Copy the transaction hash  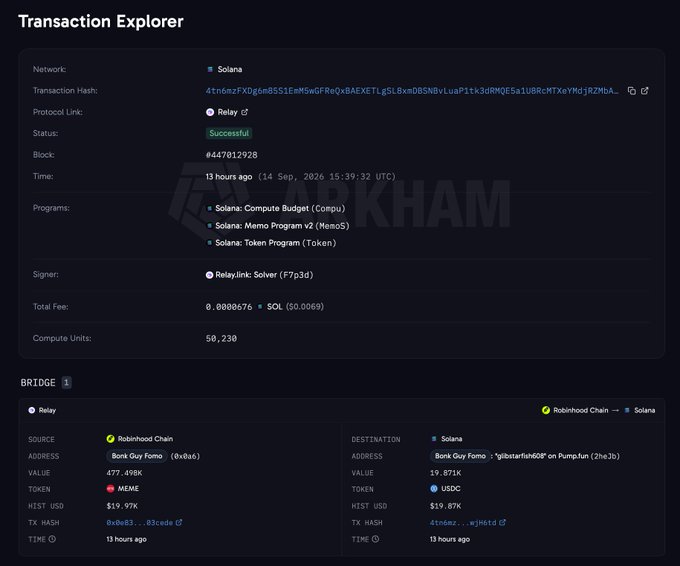(632, 91)
